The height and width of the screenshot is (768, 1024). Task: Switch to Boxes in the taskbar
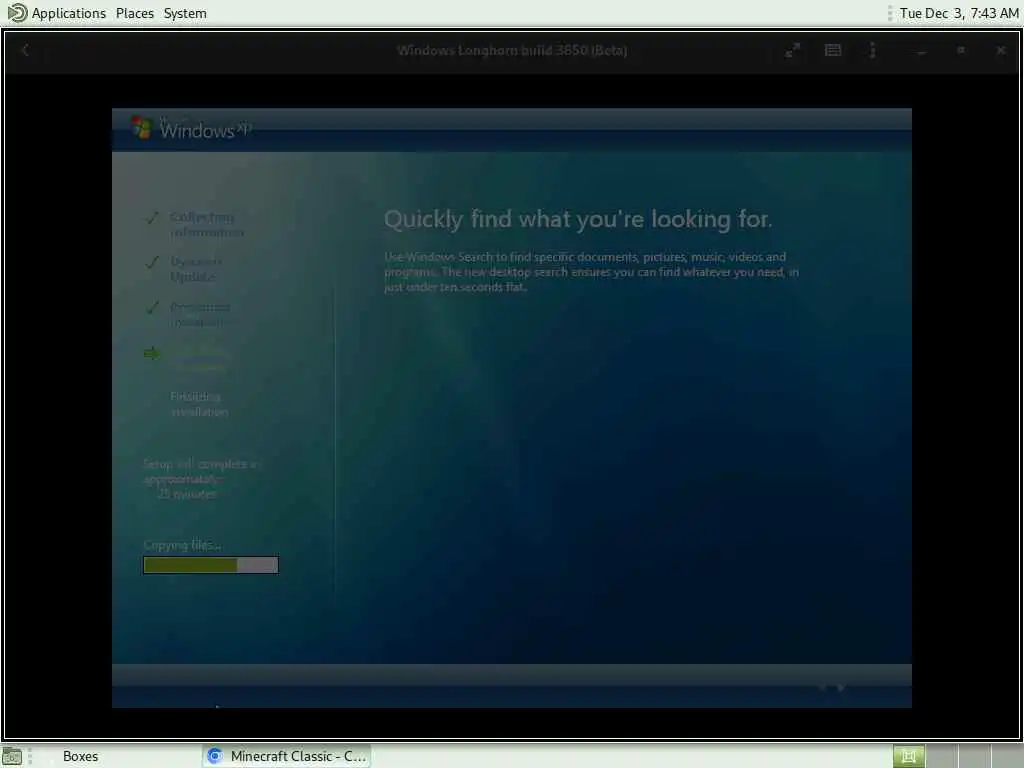(80, 756)
